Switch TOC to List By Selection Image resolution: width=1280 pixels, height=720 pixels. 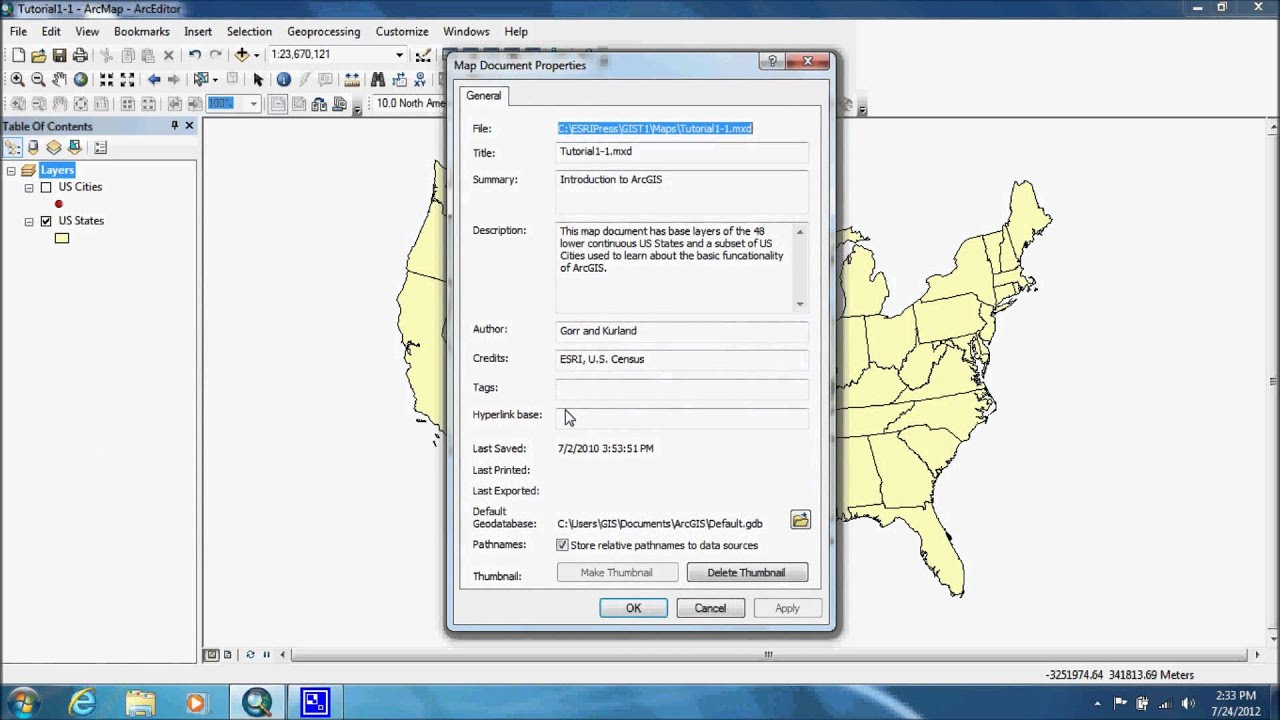click(x=75, y=147)
